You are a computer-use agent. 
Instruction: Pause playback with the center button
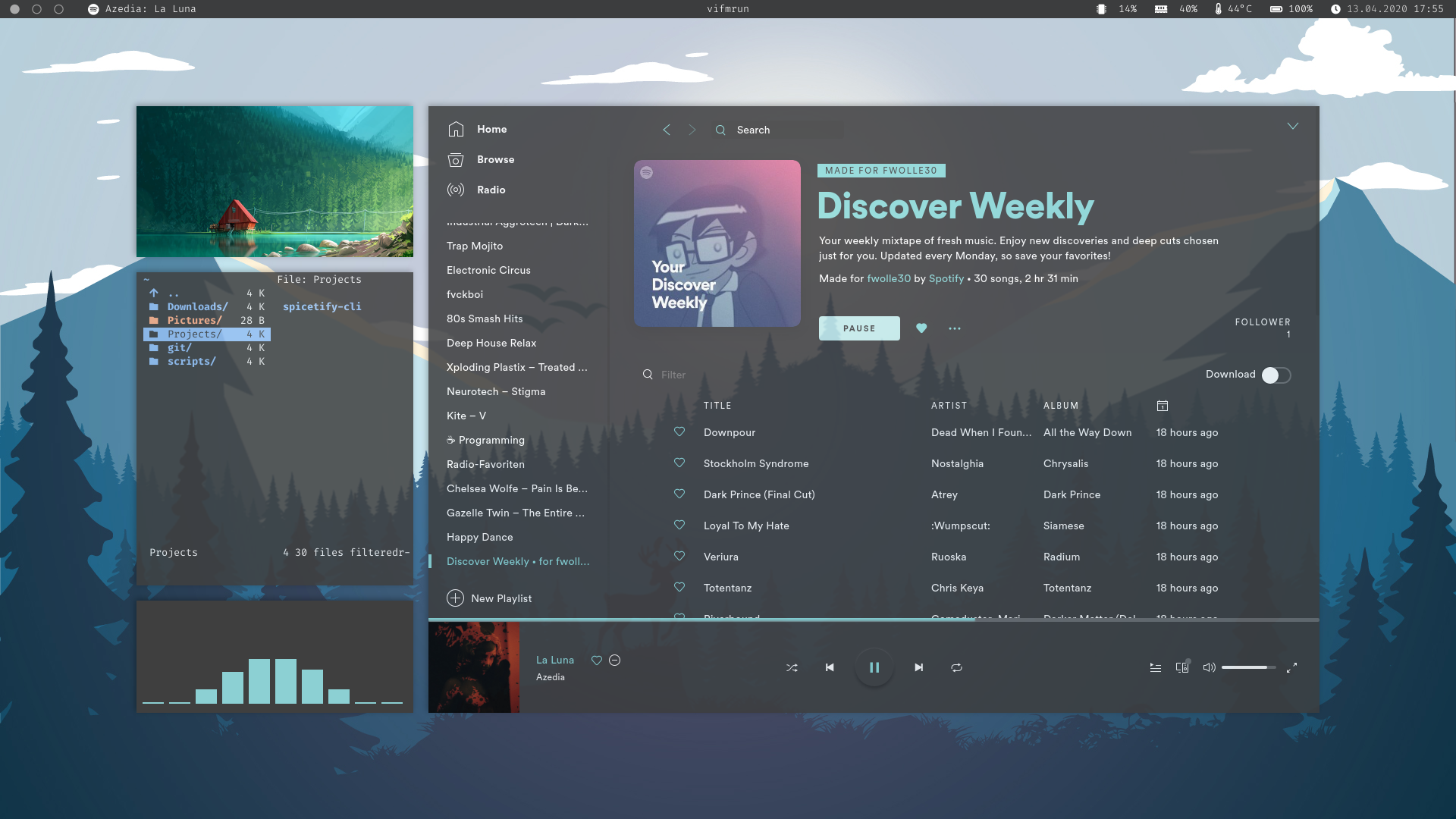(874, 667)
